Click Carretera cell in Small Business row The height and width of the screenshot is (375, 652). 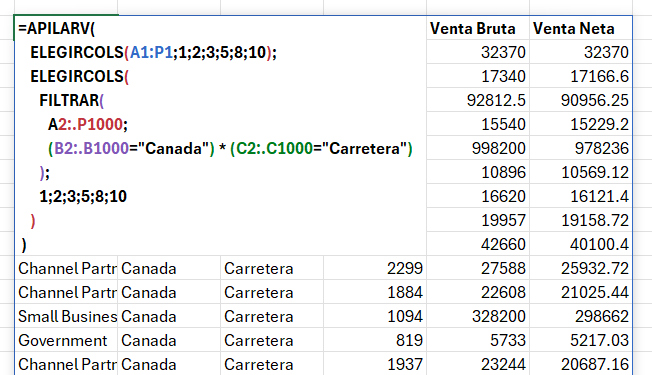[x=272, y=316]
